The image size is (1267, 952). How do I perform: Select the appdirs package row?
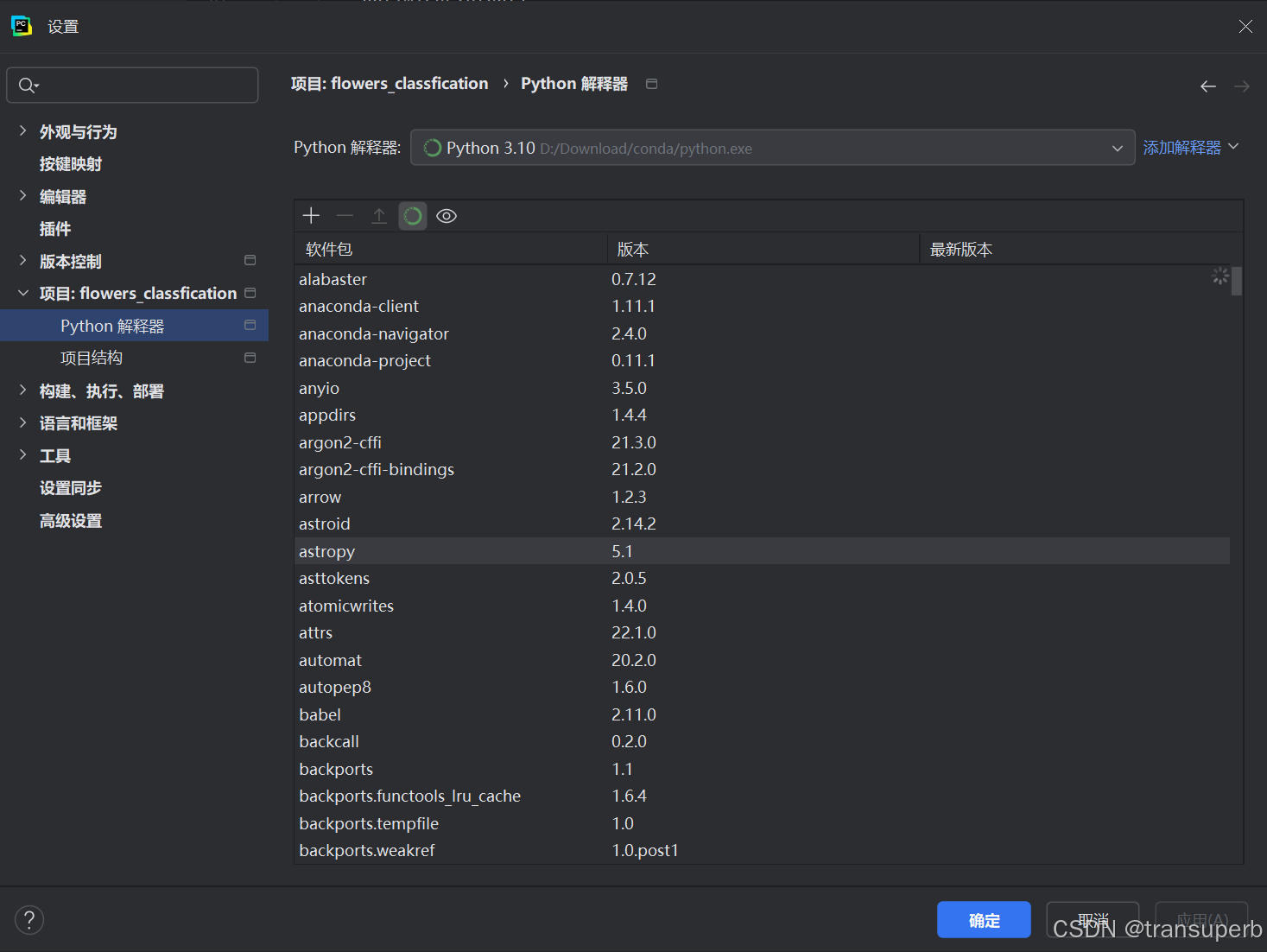762,415
